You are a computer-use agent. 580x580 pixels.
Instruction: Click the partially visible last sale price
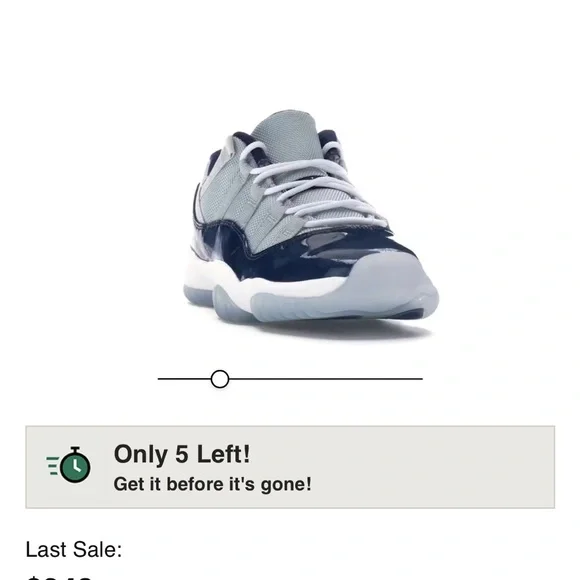[59, 577]
